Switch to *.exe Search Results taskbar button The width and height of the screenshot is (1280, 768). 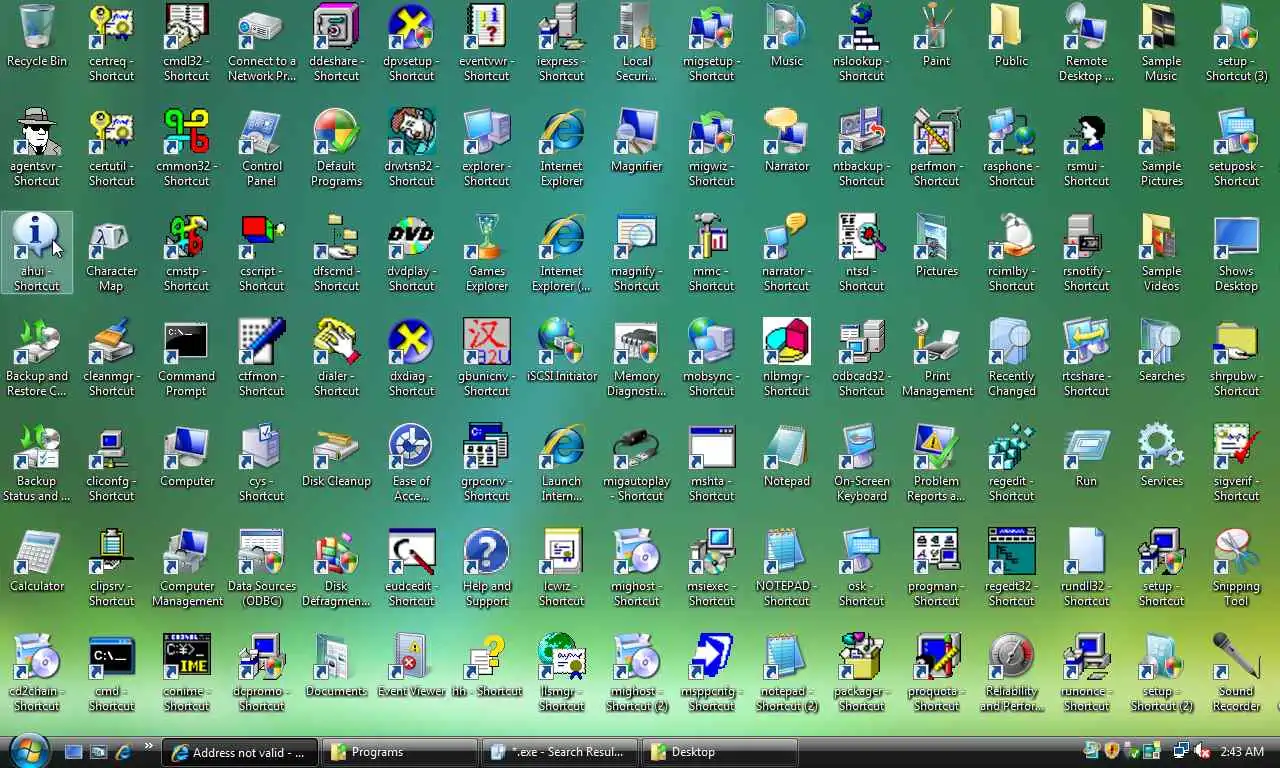(x=558, y=752)
